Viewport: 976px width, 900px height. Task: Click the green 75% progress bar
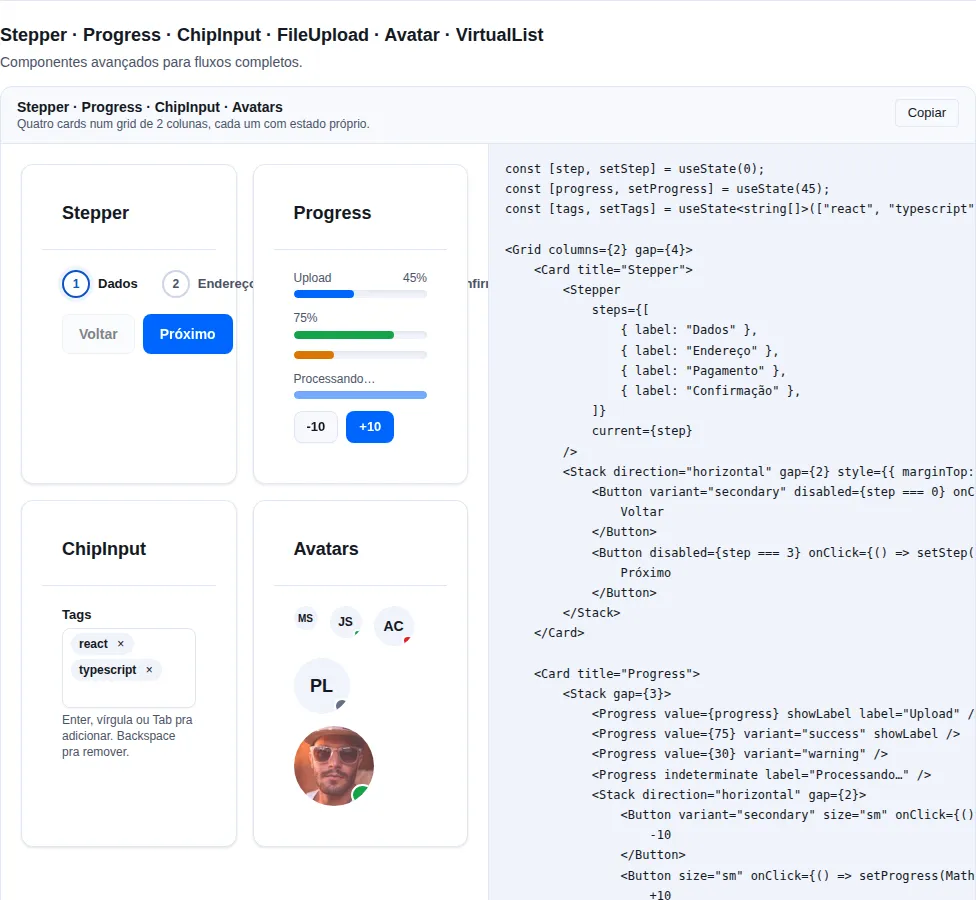(x=360, y=335)
